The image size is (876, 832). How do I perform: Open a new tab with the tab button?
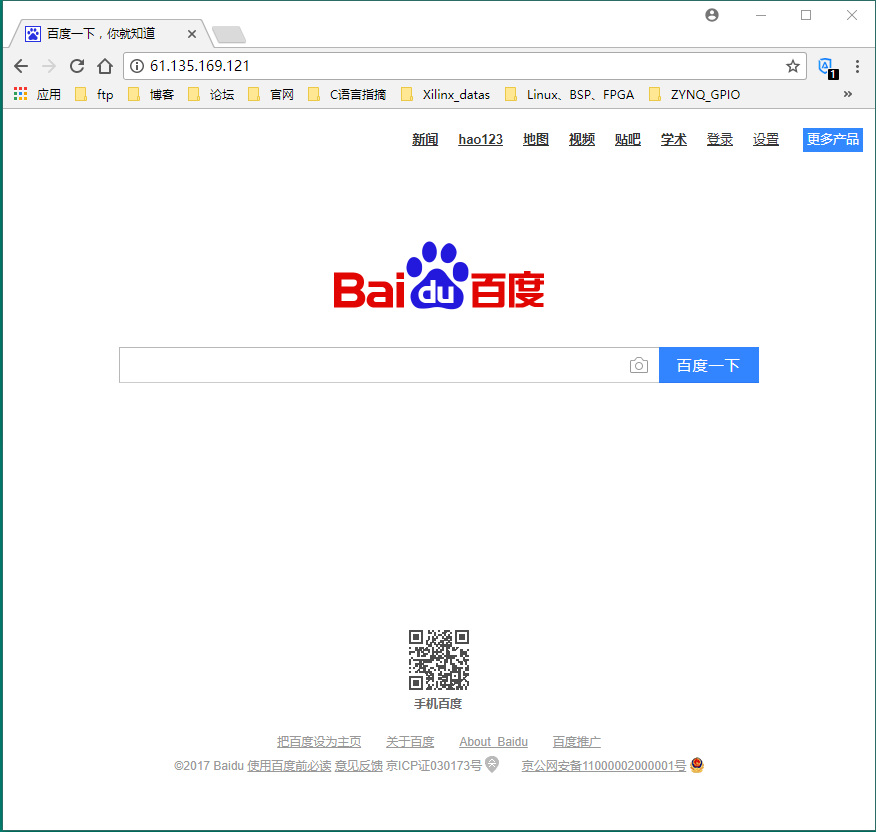229,35
